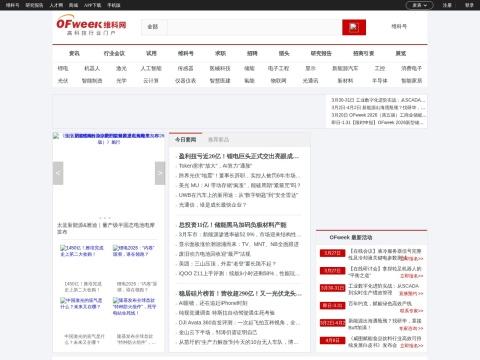Open the iQOO Z11 review headline

coord(239,273)
